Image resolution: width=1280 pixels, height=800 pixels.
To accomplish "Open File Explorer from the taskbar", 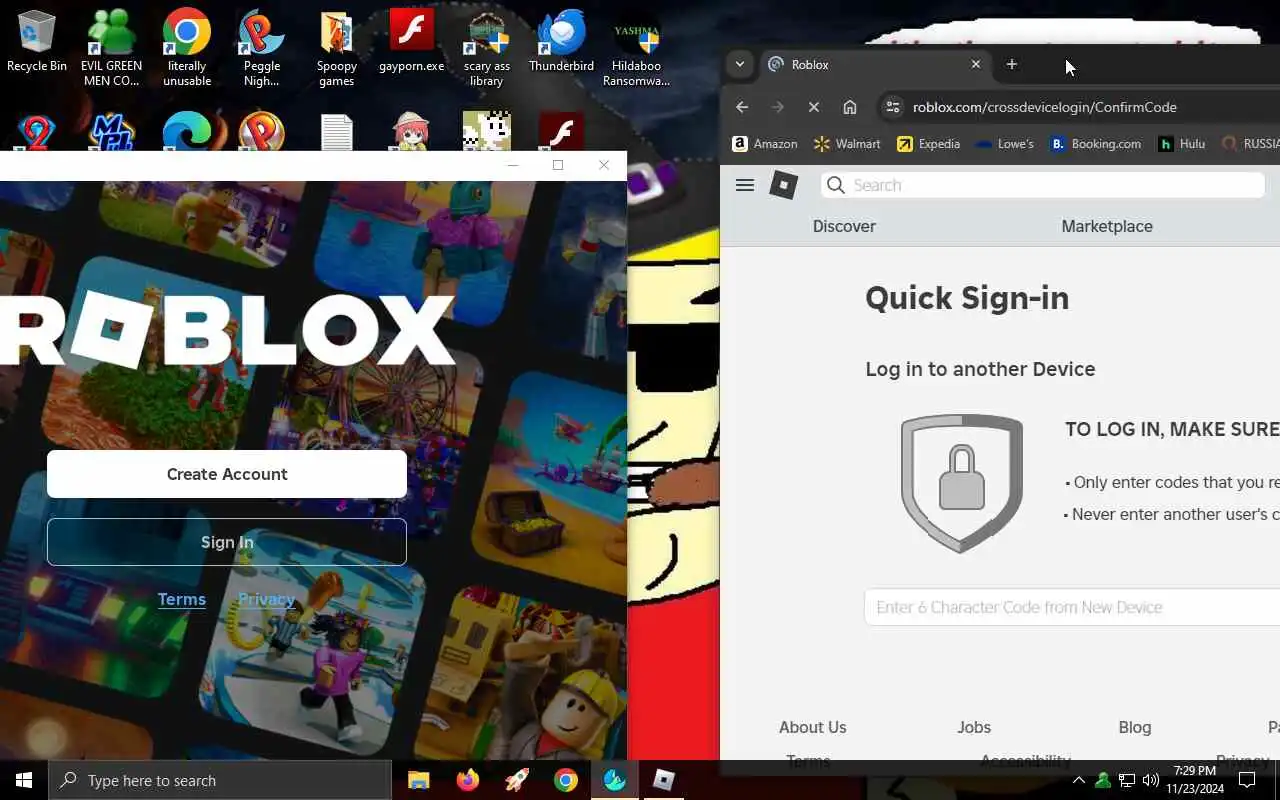I will pyautogui.click(x=418, y=780).
